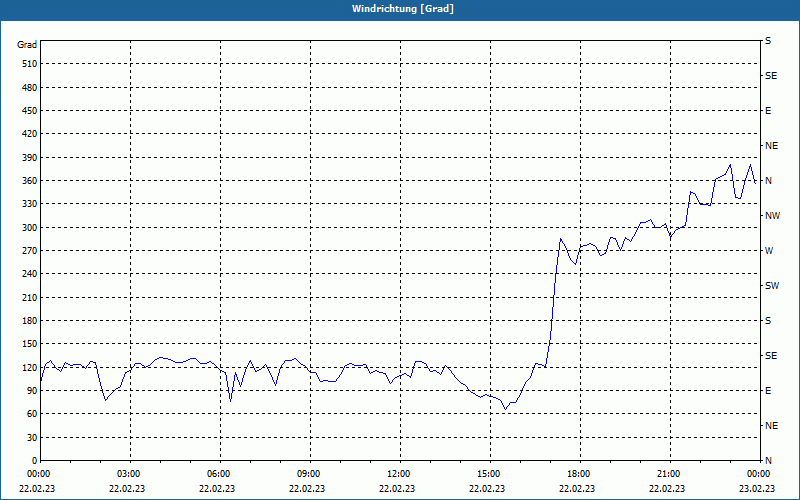The height and width of the screenshot is (500, 800).
Task: Click the SW compass direction label
Action: pyautogui.click(x=772, y=286)
